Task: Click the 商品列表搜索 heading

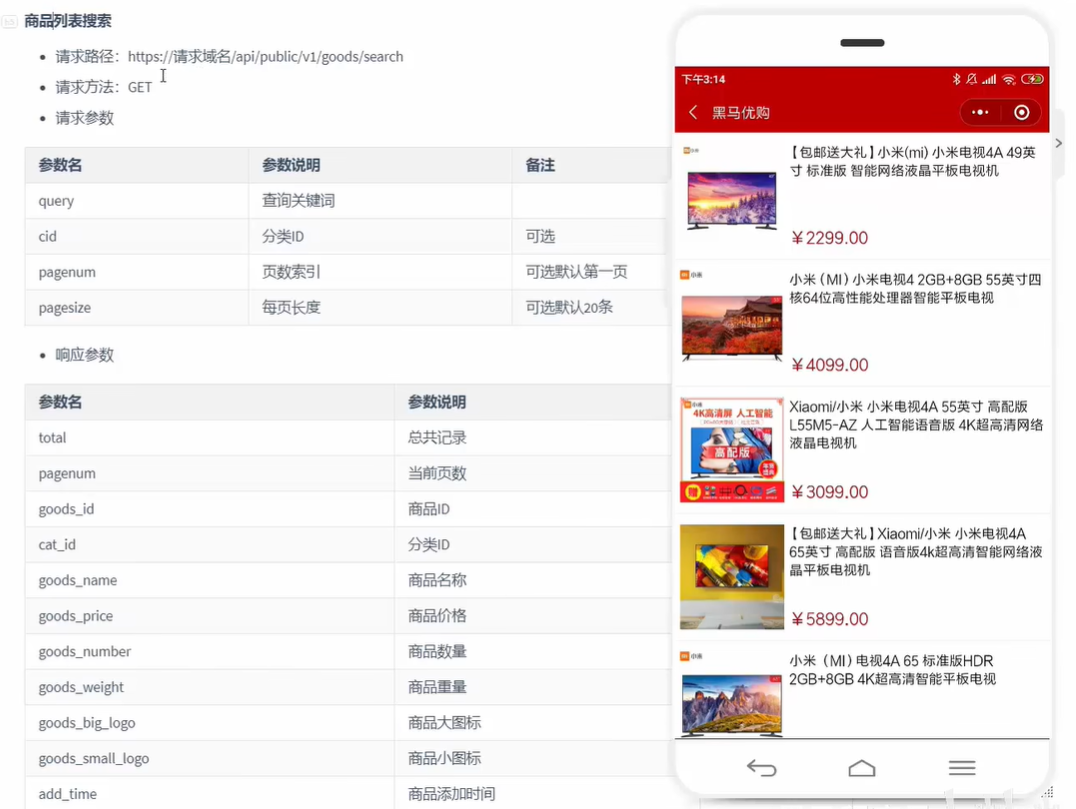Action: [x=68, y=21]
